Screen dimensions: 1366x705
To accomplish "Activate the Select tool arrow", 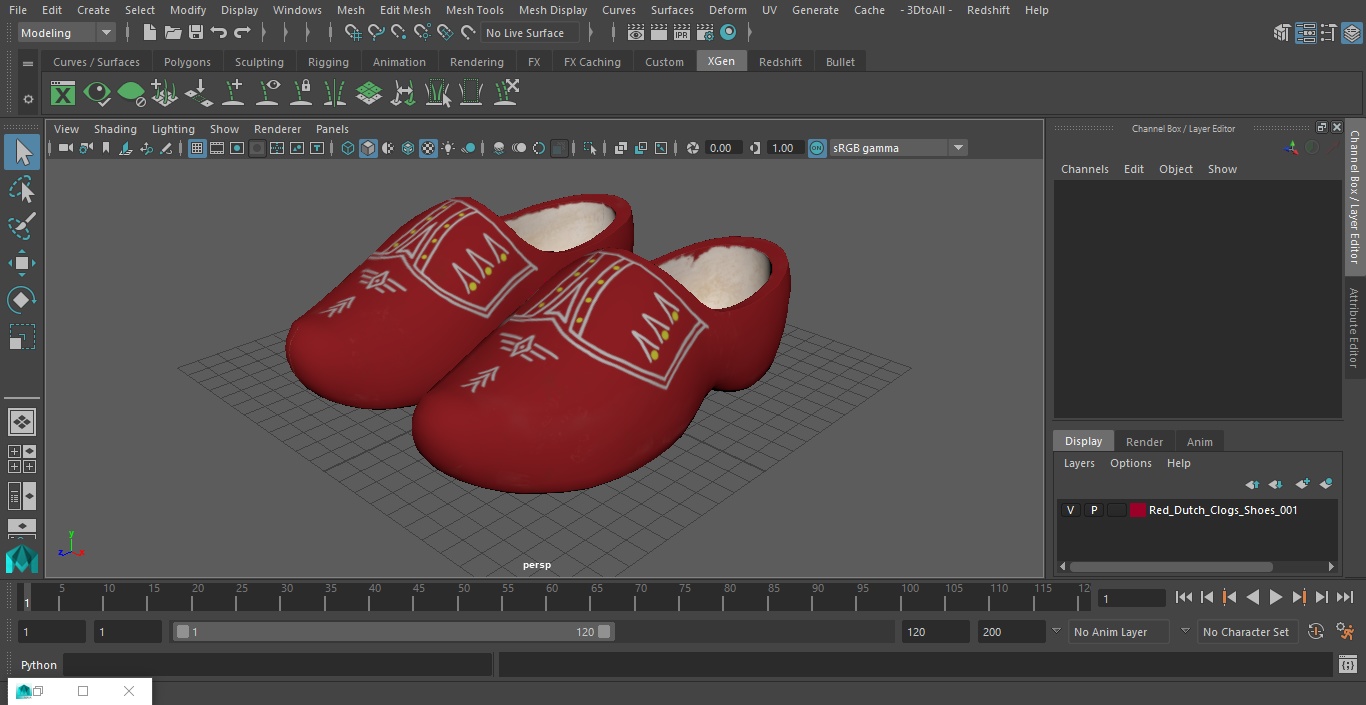I will point(22,152).
